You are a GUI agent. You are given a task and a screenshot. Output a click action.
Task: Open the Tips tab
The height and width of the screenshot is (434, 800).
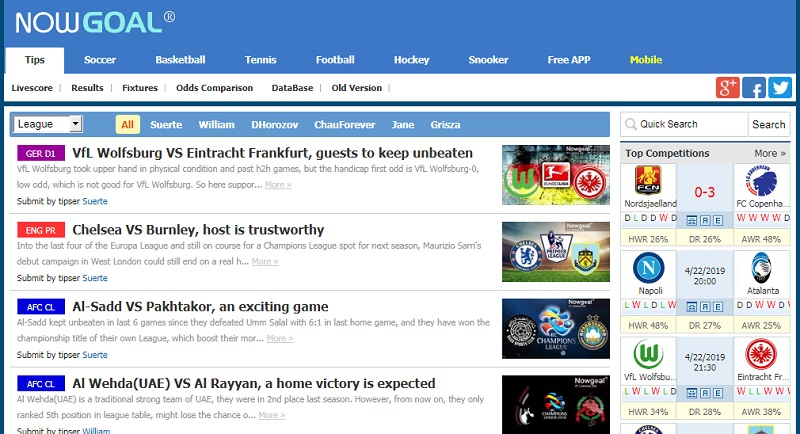pyautogui.click(x=35, y=60)
